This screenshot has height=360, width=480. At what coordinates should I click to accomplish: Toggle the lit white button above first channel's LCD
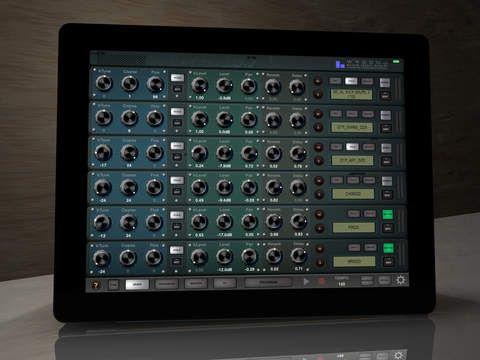pos(351,81)
